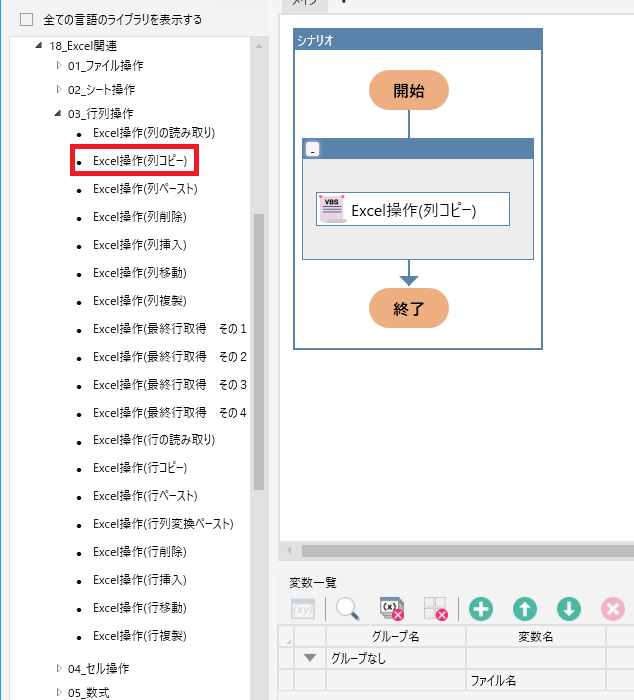Click the ファイル名 variable name cell

[x=534, y=680]
